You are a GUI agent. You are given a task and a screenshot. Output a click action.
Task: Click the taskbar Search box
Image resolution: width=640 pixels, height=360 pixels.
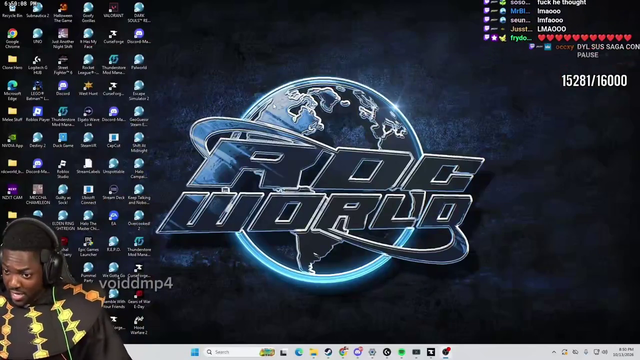tap(240, 352)
